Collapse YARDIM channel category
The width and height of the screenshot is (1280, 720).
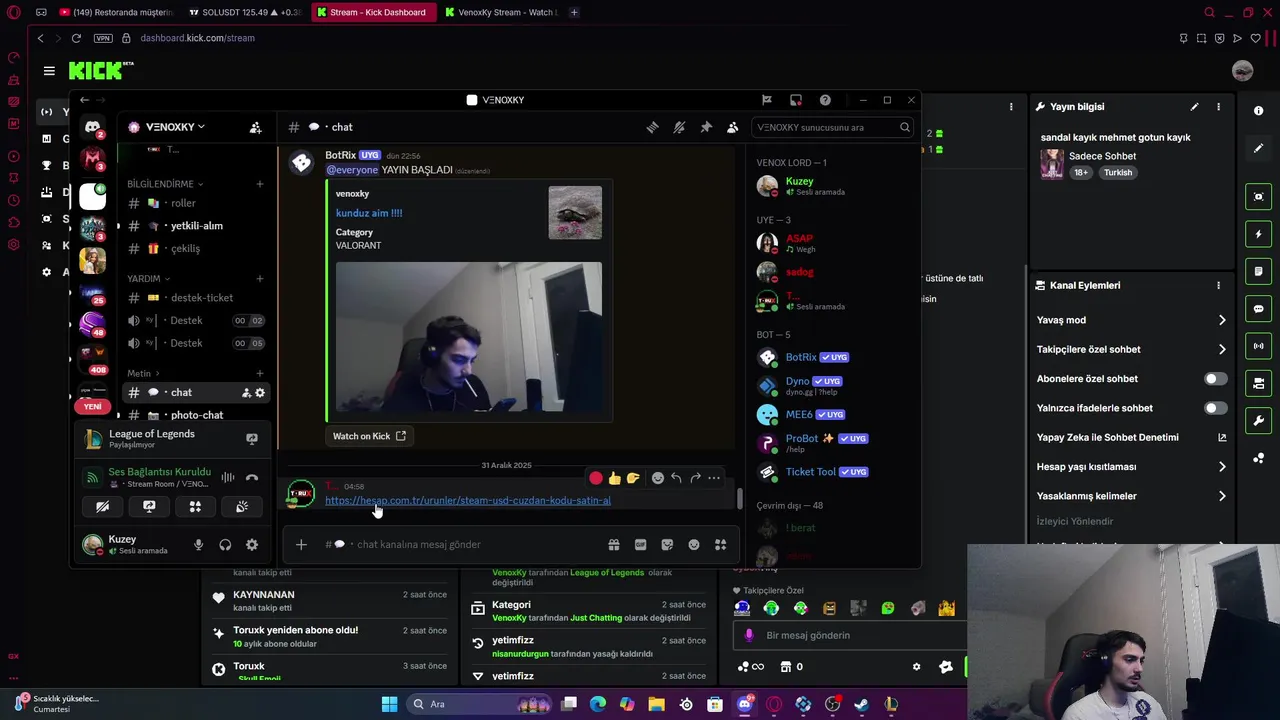click(148, 279)
